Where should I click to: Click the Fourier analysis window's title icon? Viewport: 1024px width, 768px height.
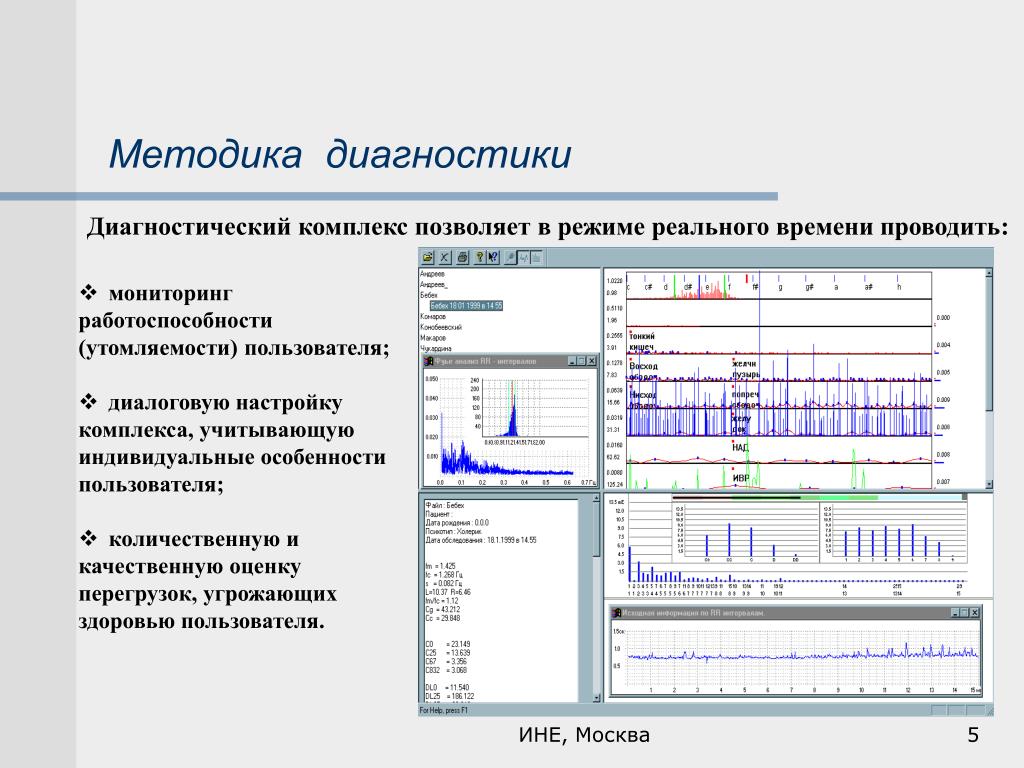[x=429, y=361]
